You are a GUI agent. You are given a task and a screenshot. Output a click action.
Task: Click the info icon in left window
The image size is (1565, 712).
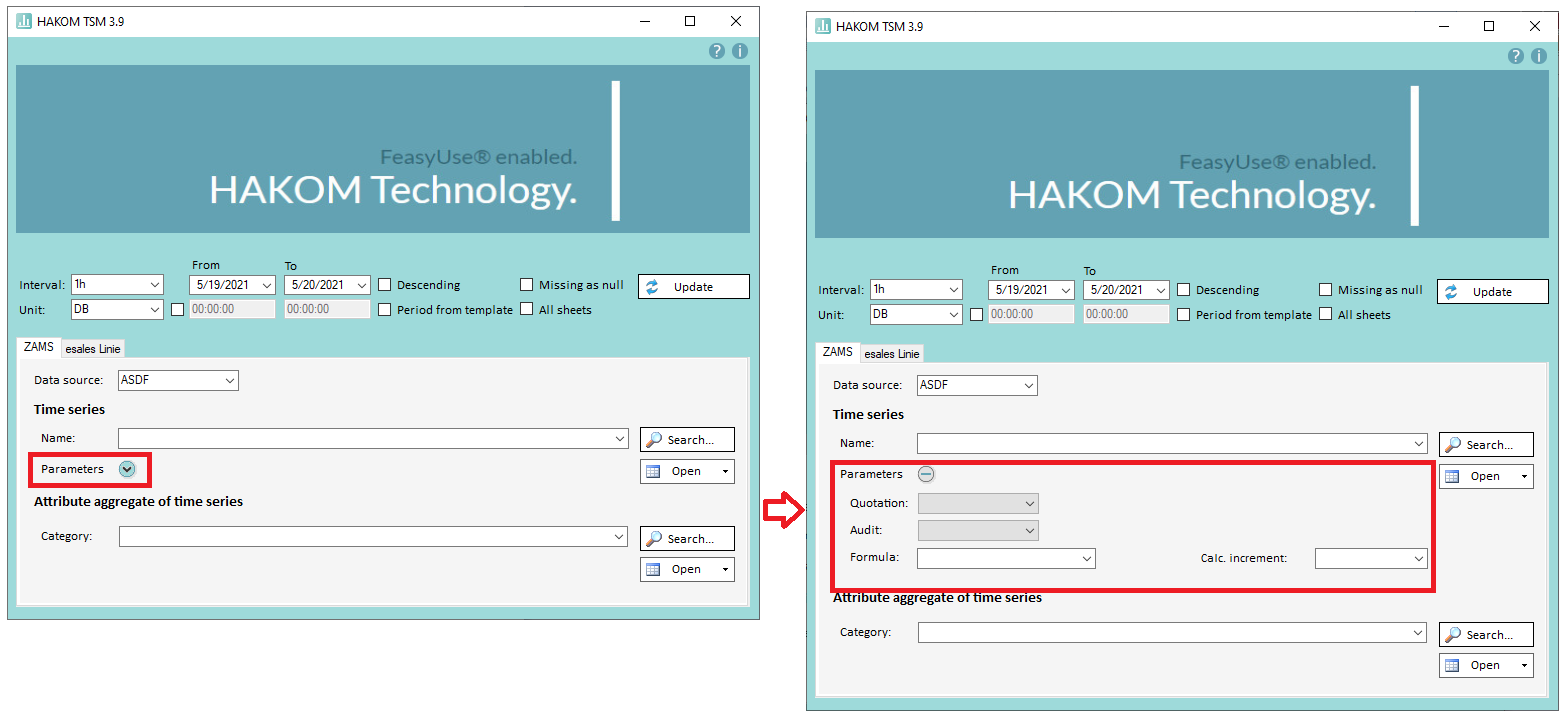(740, 51)
